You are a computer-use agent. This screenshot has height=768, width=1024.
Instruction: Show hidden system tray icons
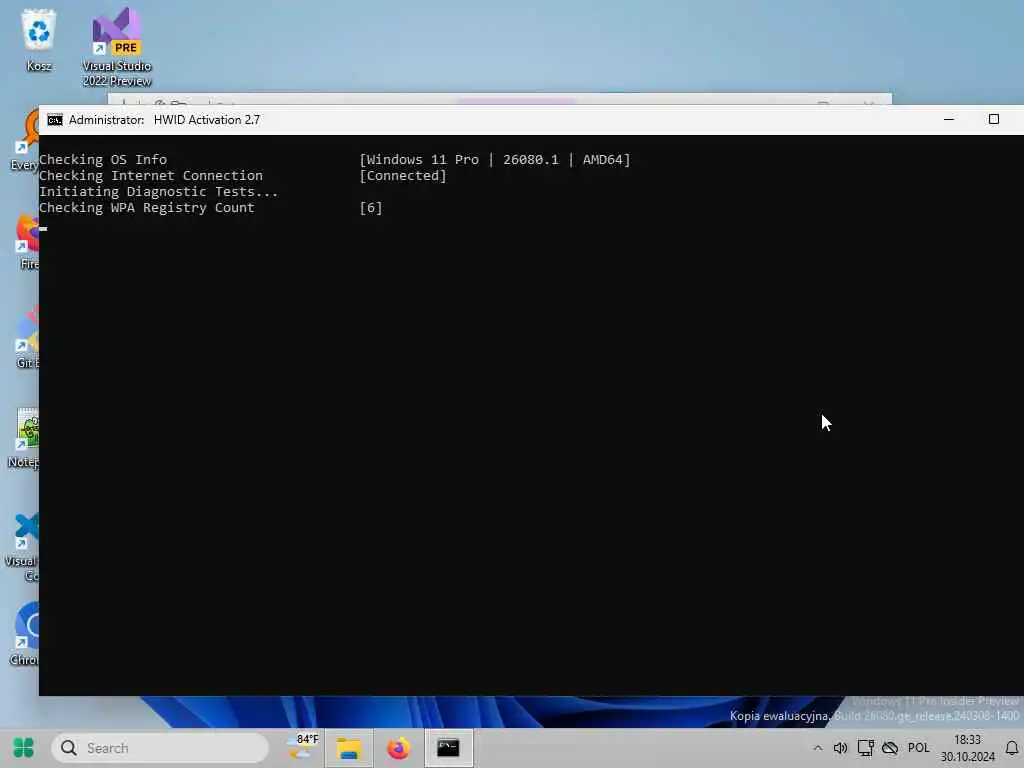(818, 748)
